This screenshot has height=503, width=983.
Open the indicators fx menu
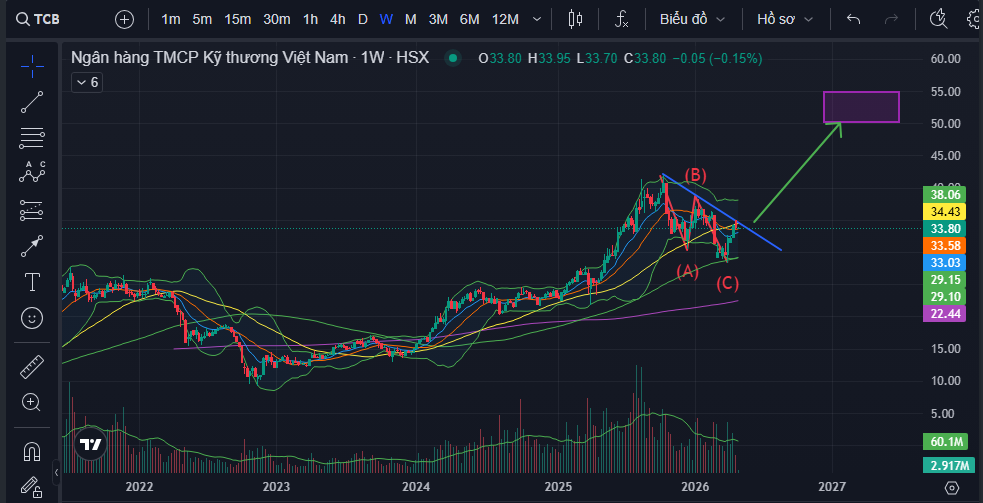click(x=621, y=19)
